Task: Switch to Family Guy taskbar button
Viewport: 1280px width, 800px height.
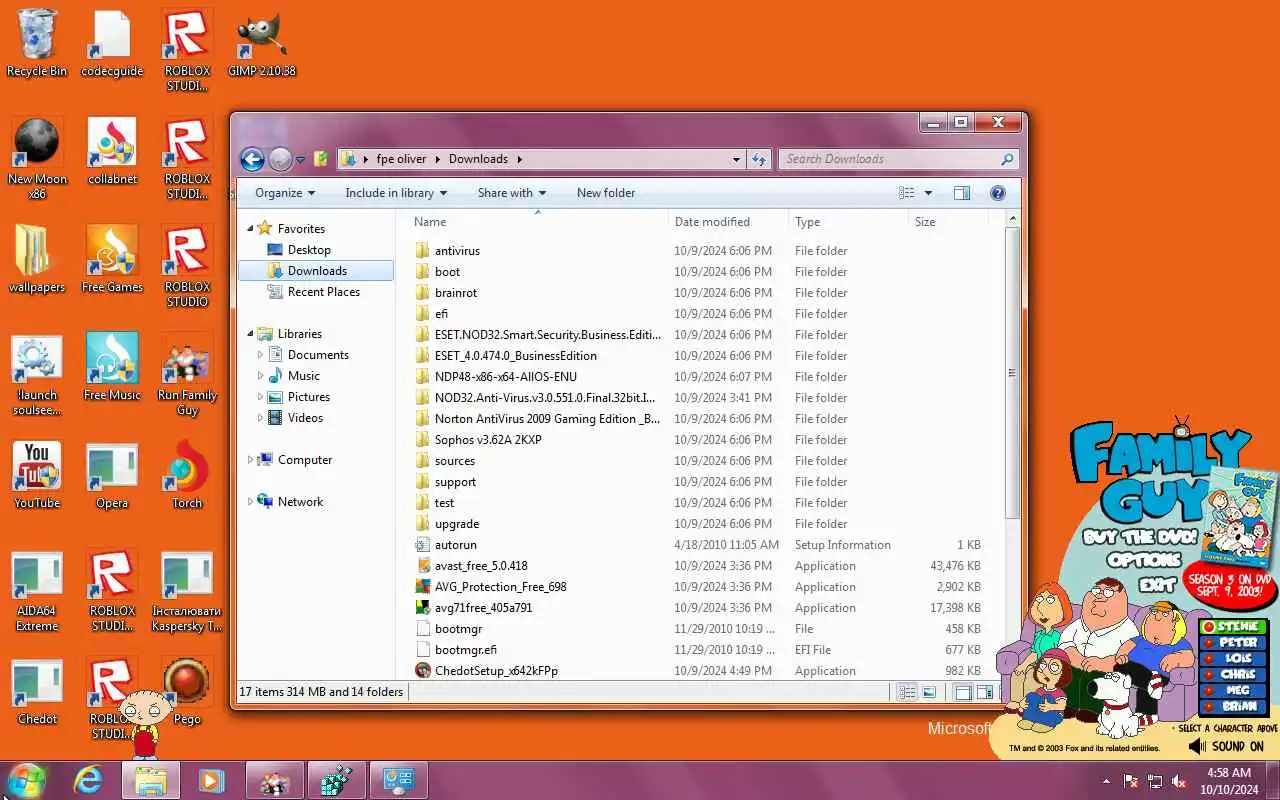Action: [274, 780]
